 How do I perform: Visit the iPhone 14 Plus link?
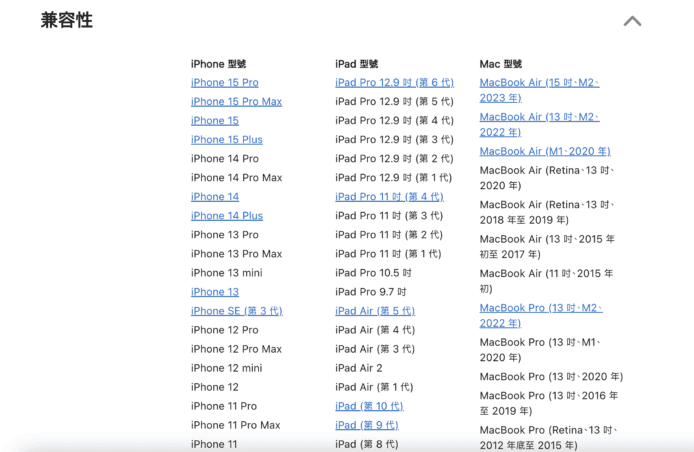pos(226,216)
